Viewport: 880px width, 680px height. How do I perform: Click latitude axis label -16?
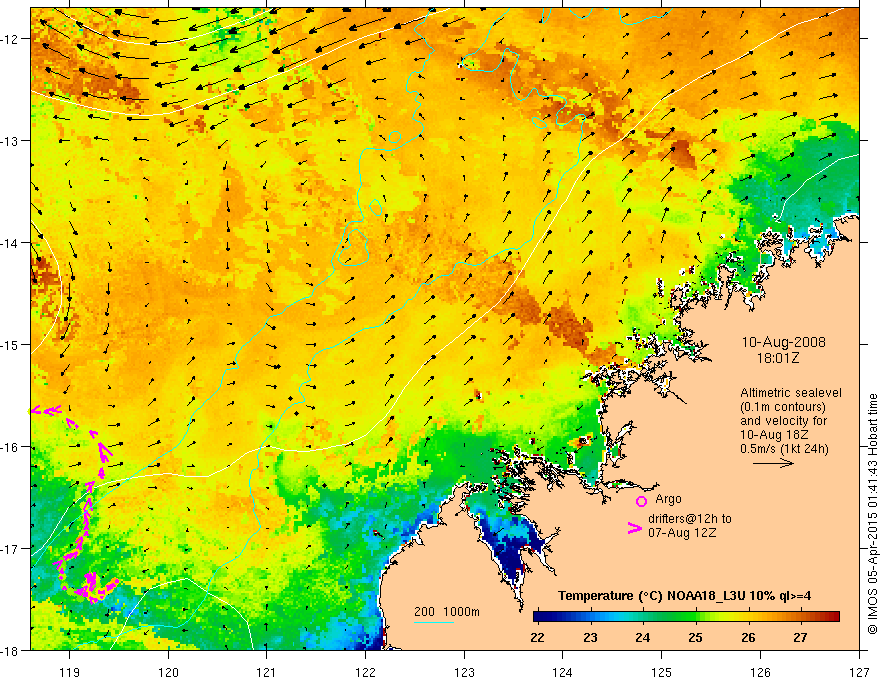11,447
